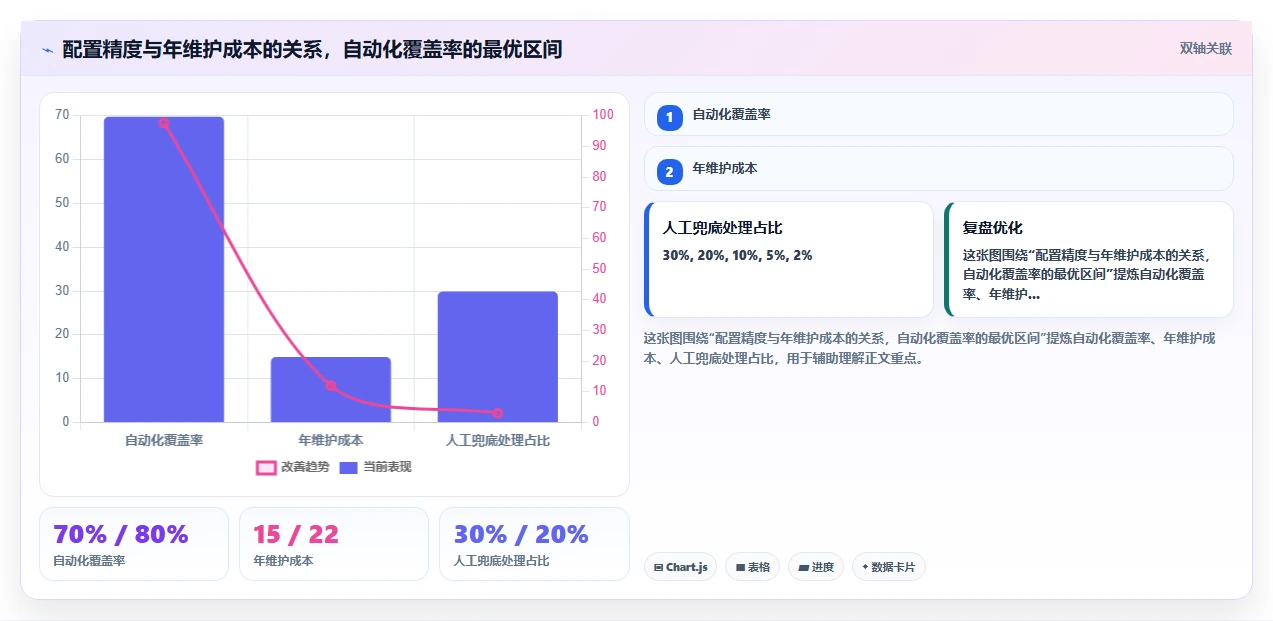The image size is (1273, 621).
Task: Click the 复盘优化 card description text
Action: tap(1087, 275)
